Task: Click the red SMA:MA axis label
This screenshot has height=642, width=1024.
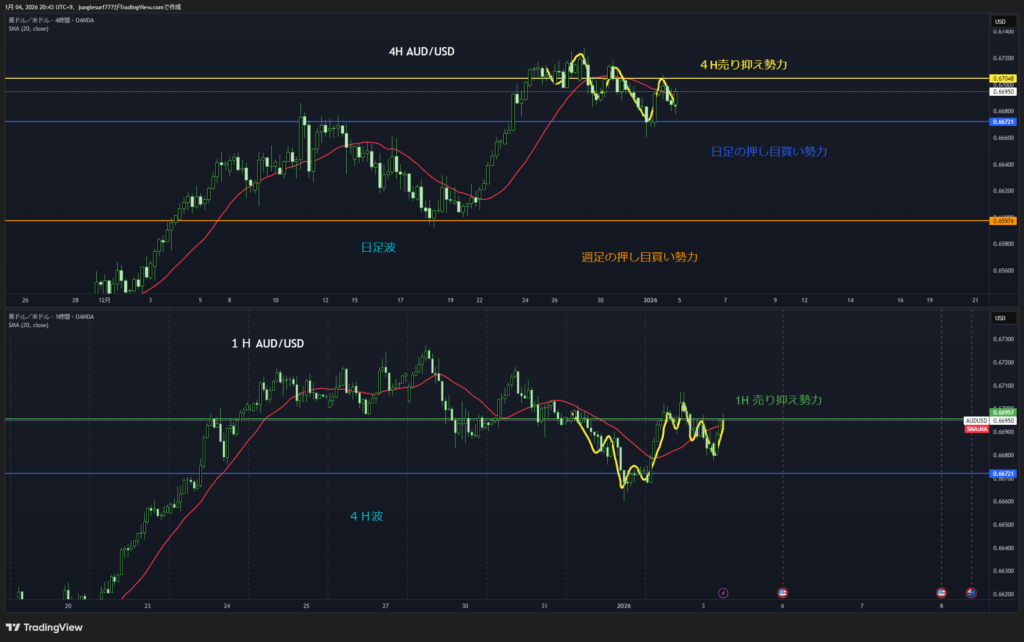Action: [976, 429]
